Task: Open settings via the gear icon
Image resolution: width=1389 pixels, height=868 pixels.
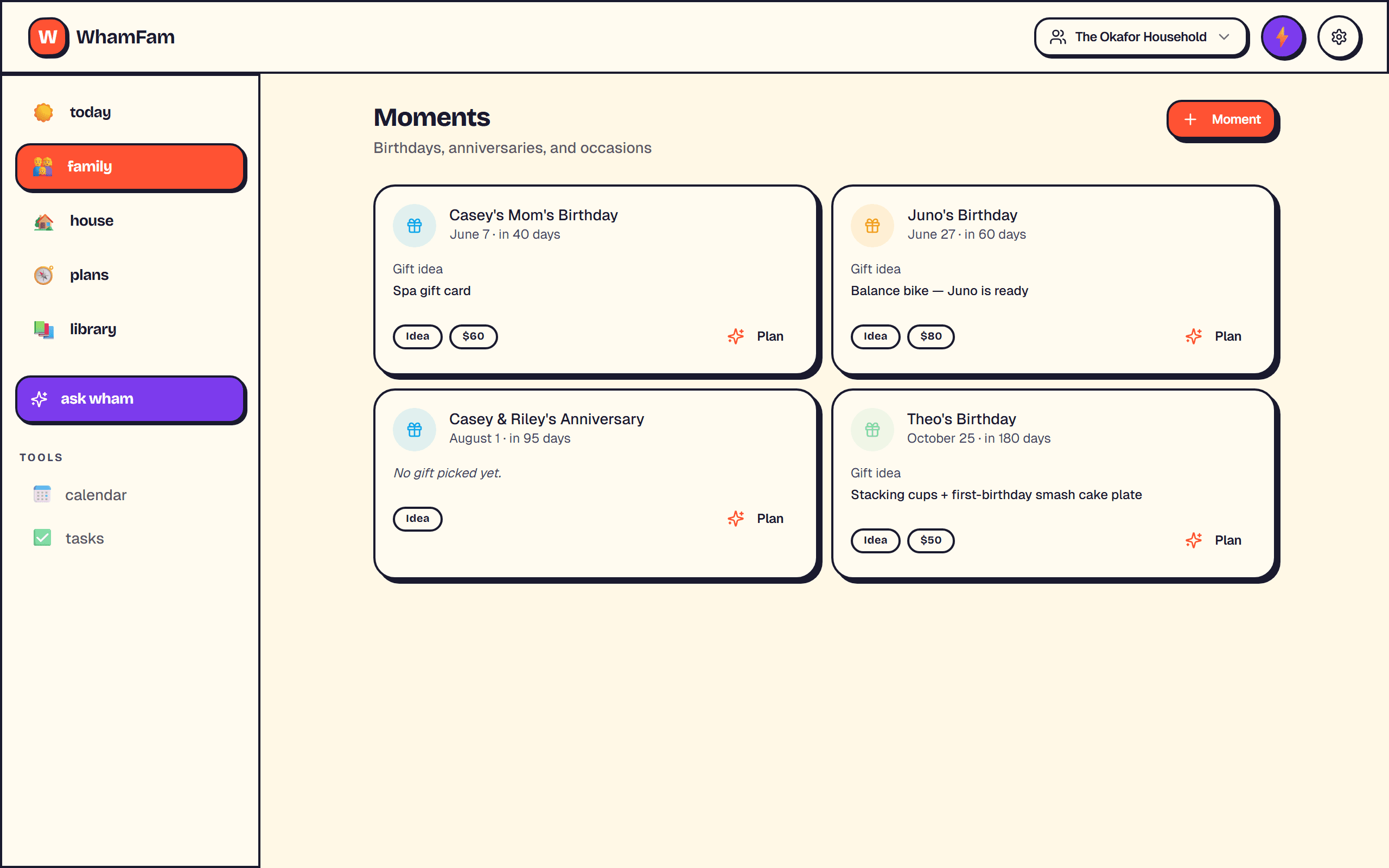Action: coord(1339,37)
